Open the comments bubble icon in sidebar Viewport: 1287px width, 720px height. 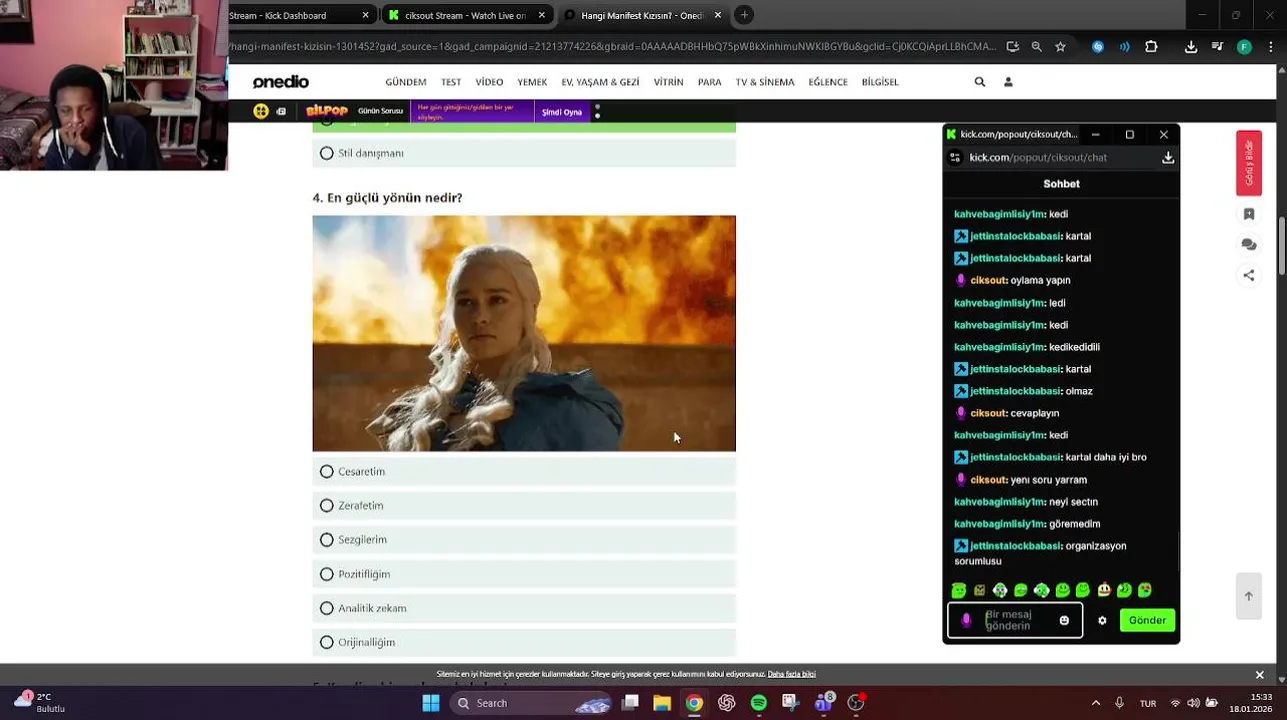click(1249, 244)
